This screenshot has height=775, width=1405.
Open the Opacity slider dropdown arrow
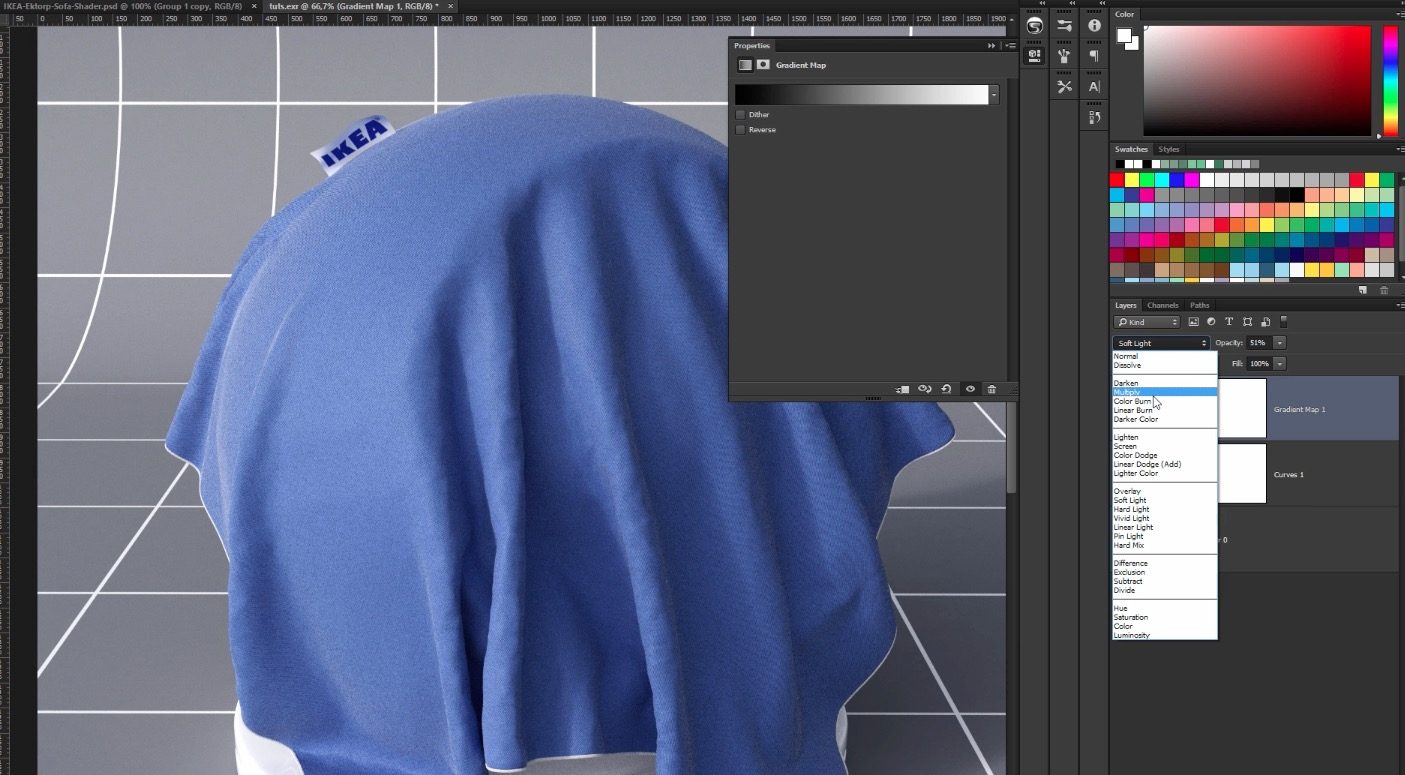pos(1280,343)
